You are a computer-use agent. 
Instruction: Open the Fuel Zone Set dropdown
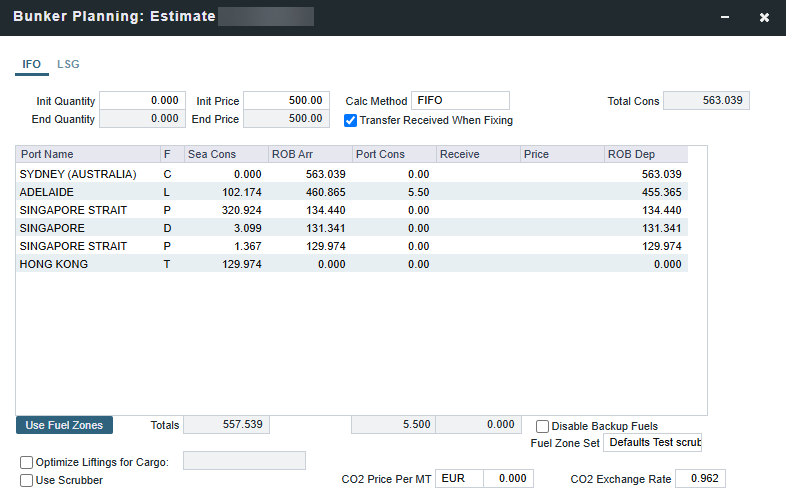[x=652, y=442]
